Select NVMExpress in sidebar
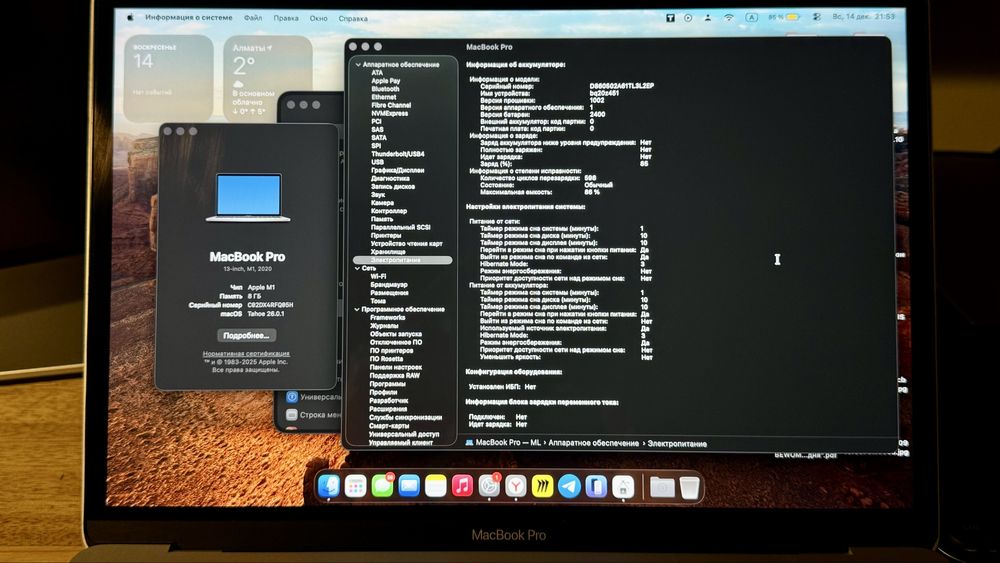Viewport: 1000px width, 563px height. pyautogui.click(x=390, y=113)
